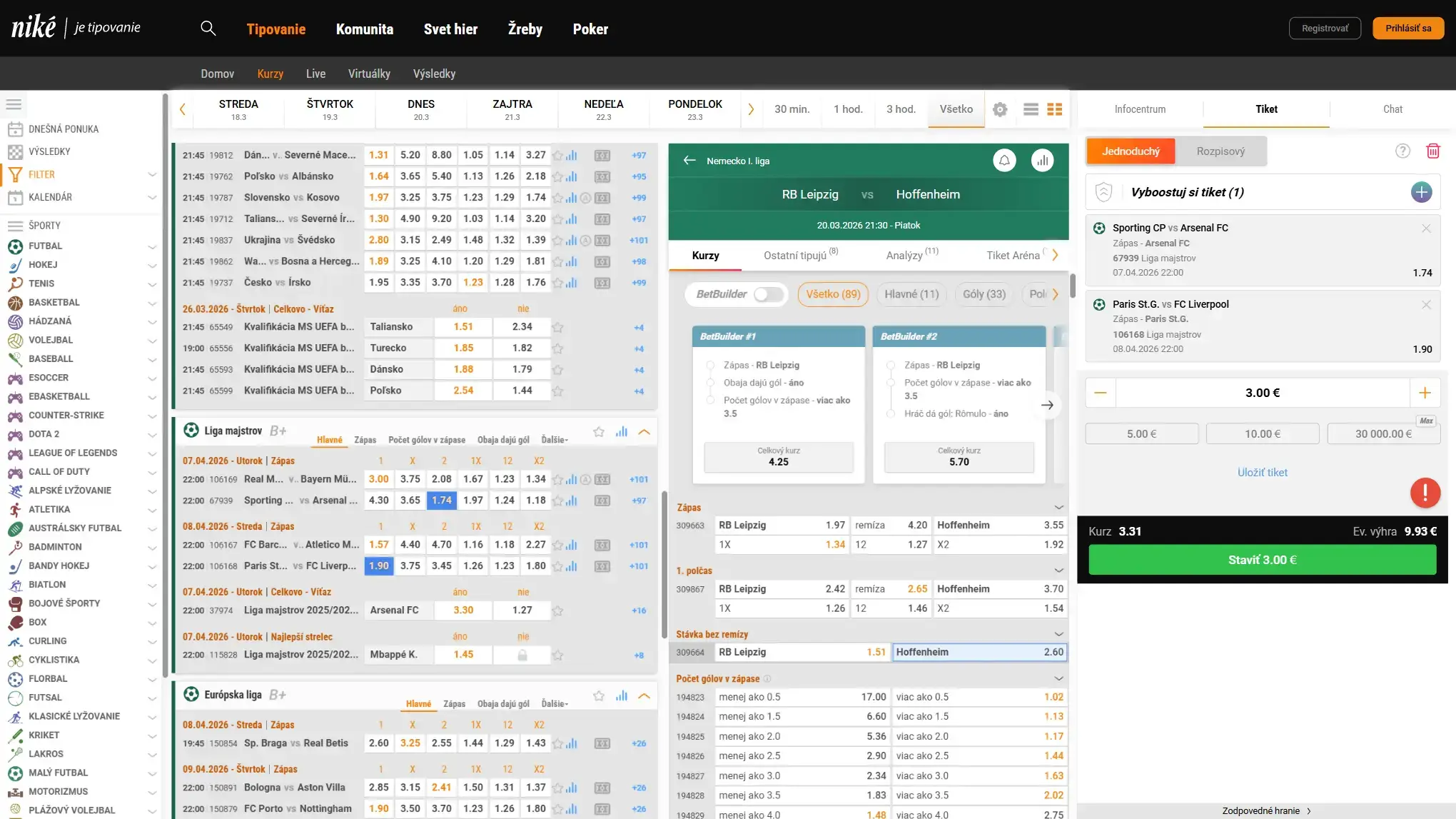Switch to the Chat tab
1456x819 pixels.
[1392, 109]
